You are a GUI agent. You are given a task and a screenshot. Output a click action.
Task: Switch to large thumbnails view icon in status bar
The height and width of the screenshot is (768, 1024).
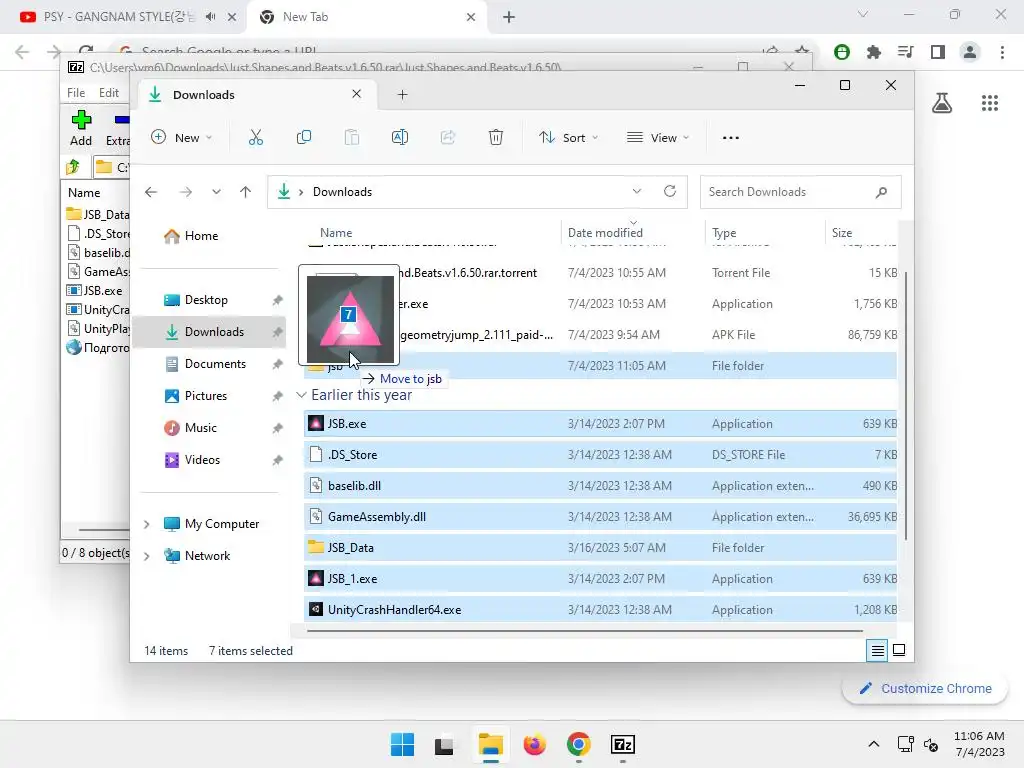pos(899,650)
